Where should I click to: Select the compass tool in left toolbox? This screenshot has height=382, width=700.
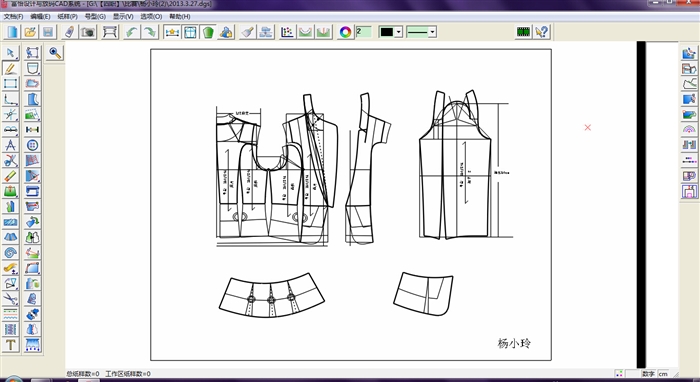(10, 145)
